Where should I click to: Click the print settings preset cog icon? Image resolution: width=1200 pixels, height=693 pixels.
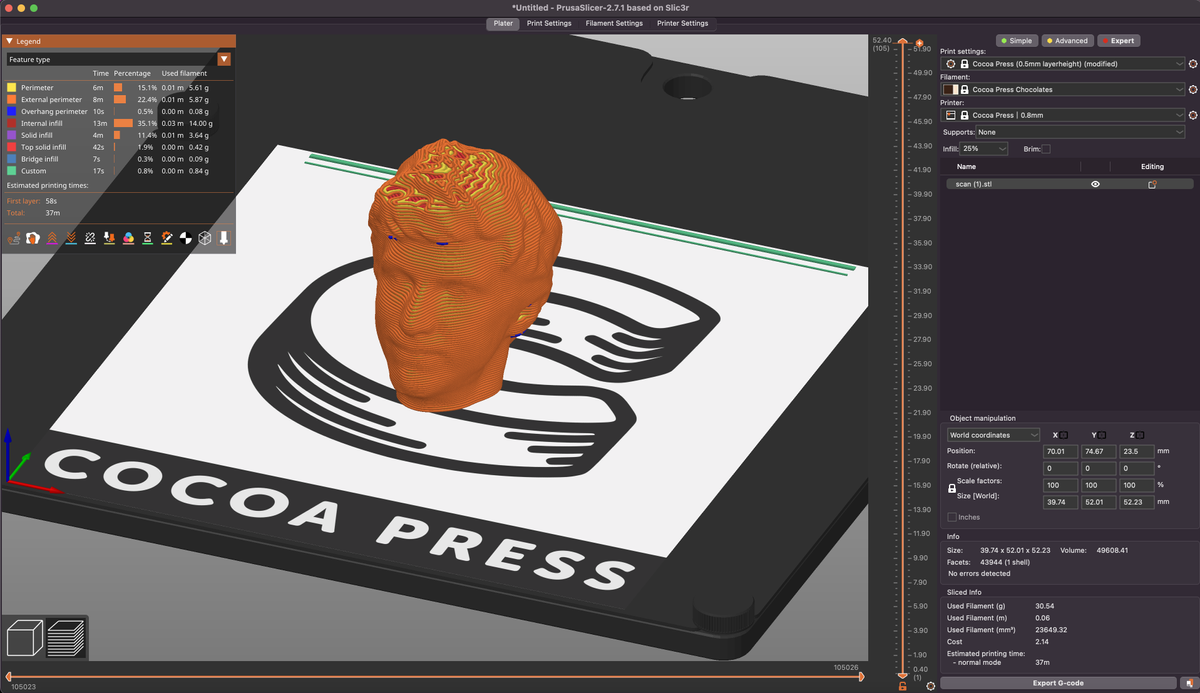[x=951, y=63]
